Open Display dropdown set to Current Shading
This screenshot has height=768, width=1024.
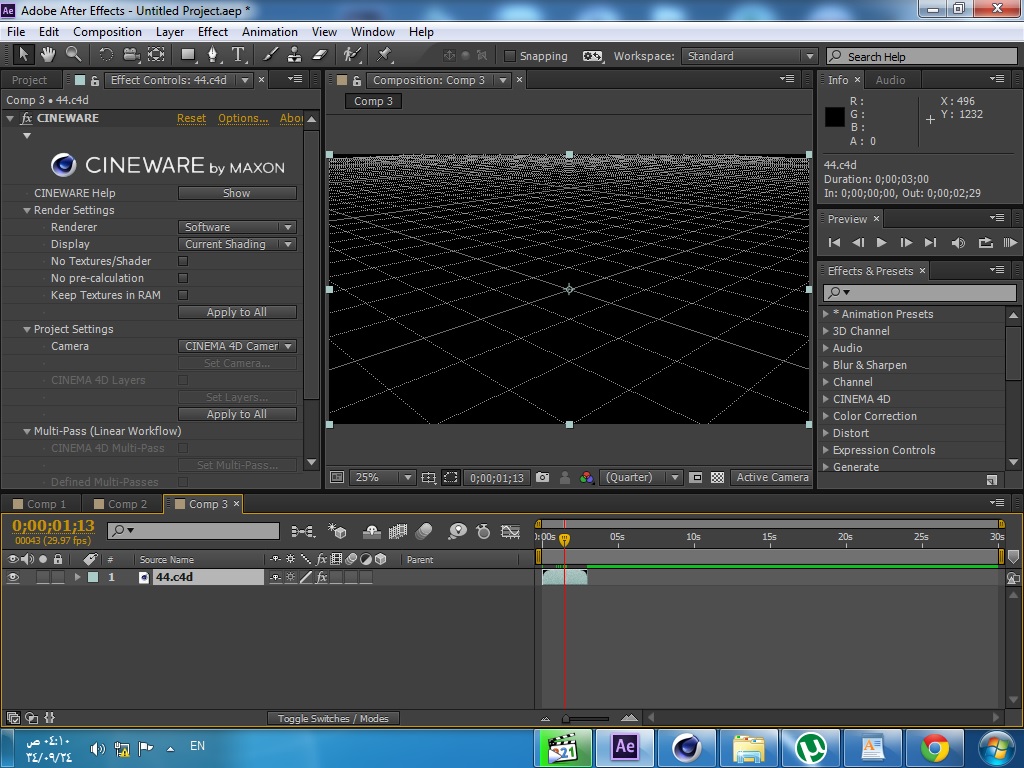point(237,244)
